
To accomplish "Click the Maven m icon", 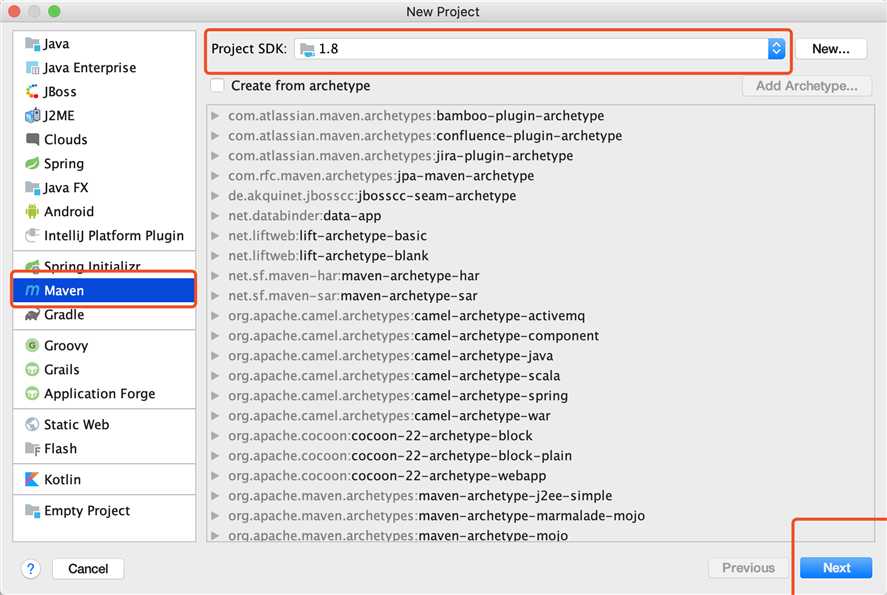I will point(32,290).
